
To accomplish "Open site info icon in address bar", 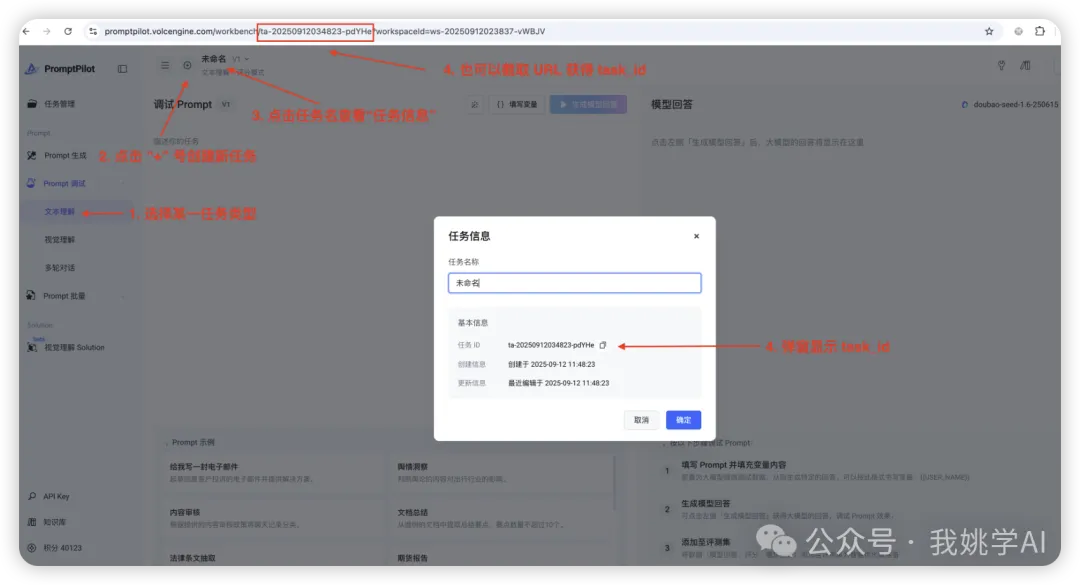I will pyautogui.click(x=93, y=31).
